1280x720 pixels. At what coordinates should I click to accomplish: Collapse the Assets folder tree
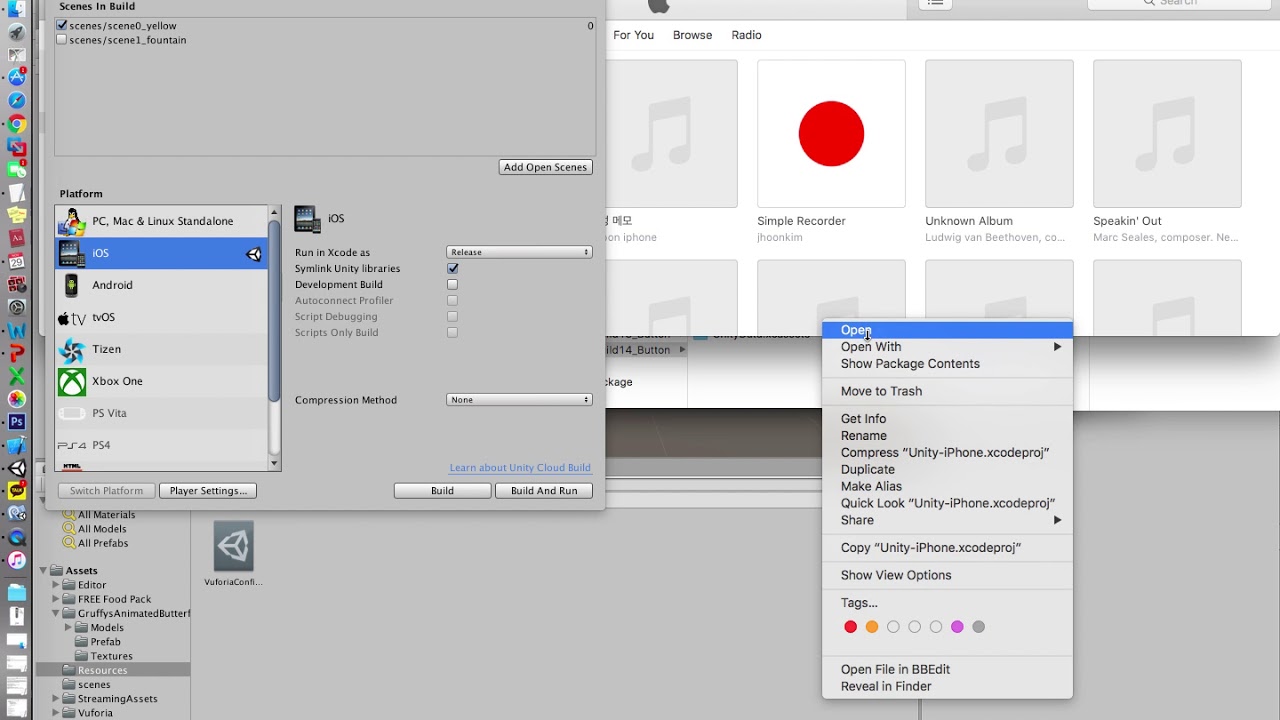pyautogui.click(x=44, y=571)
